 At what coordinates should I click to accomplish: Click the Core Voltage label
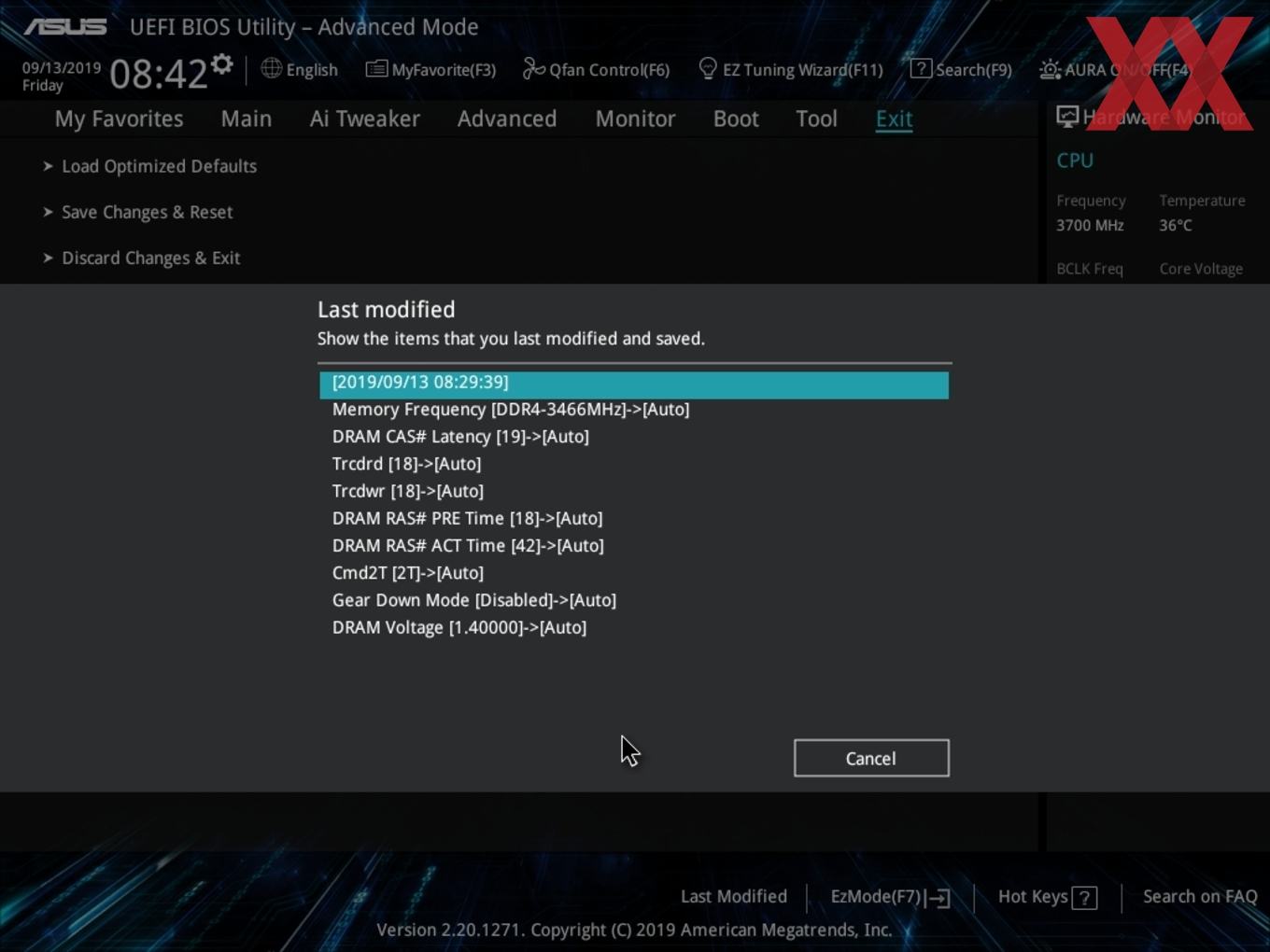[1201, 269]
